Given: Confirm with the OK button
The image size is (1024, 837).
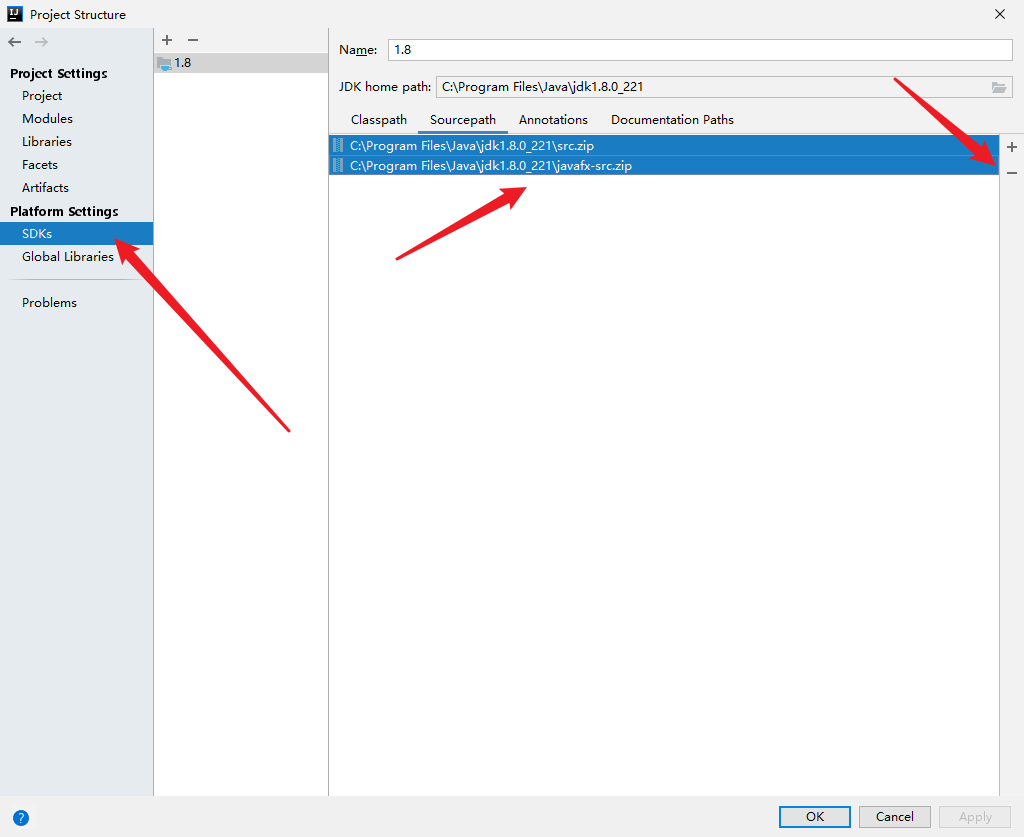Looking at the screenshot, I should (814, 817).
